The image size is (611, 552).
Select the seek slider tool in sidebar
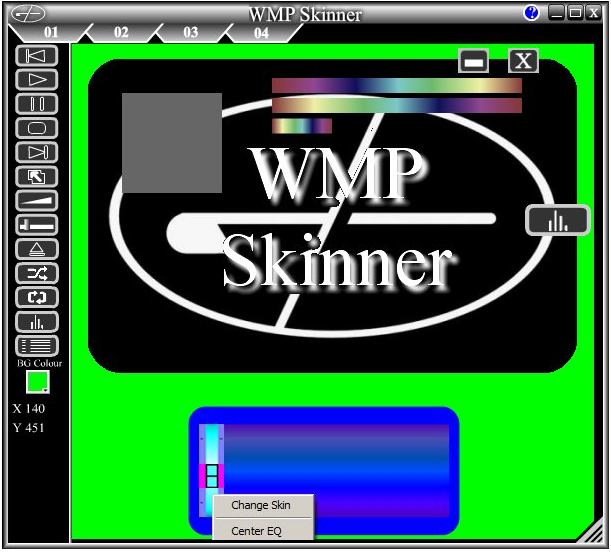[37, 225]
